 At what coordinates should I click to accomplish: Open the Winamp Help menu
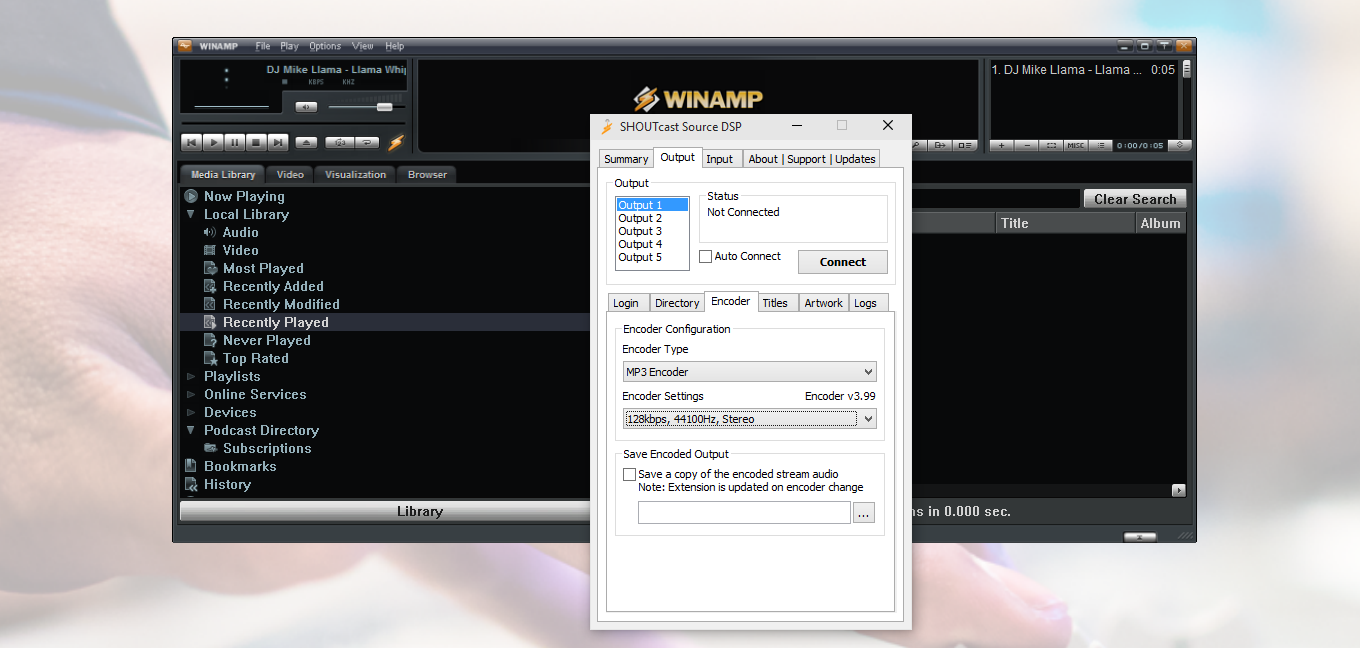click(395, 46)
